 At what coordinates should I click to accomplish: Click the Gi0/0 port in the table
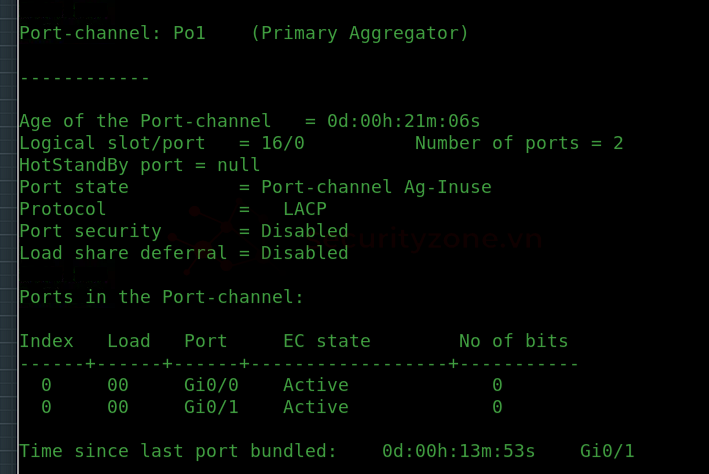[211, 385]
